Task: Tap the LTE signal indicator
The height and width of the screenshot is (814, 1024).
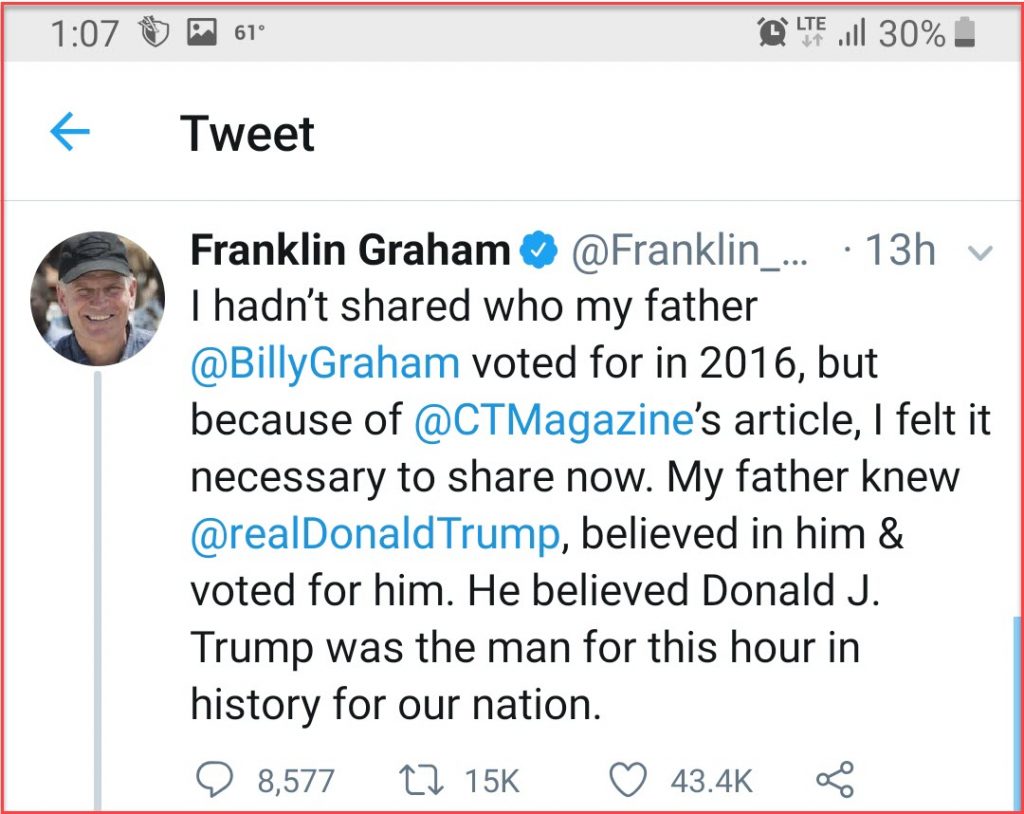Action: [x=811, y=33]
